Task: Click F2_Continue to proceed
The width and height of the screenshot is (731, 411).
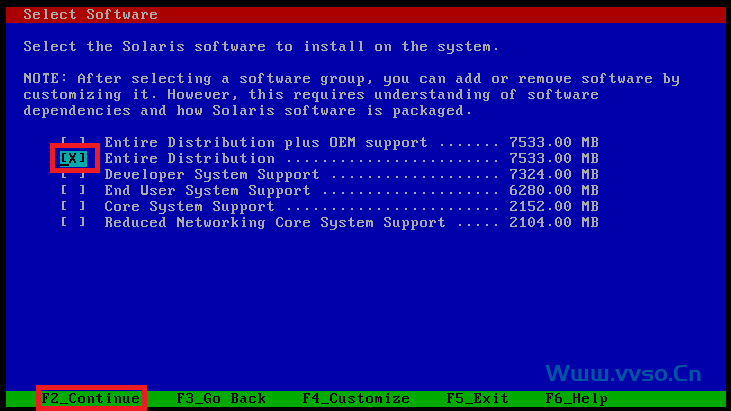Action: (91, 398)
